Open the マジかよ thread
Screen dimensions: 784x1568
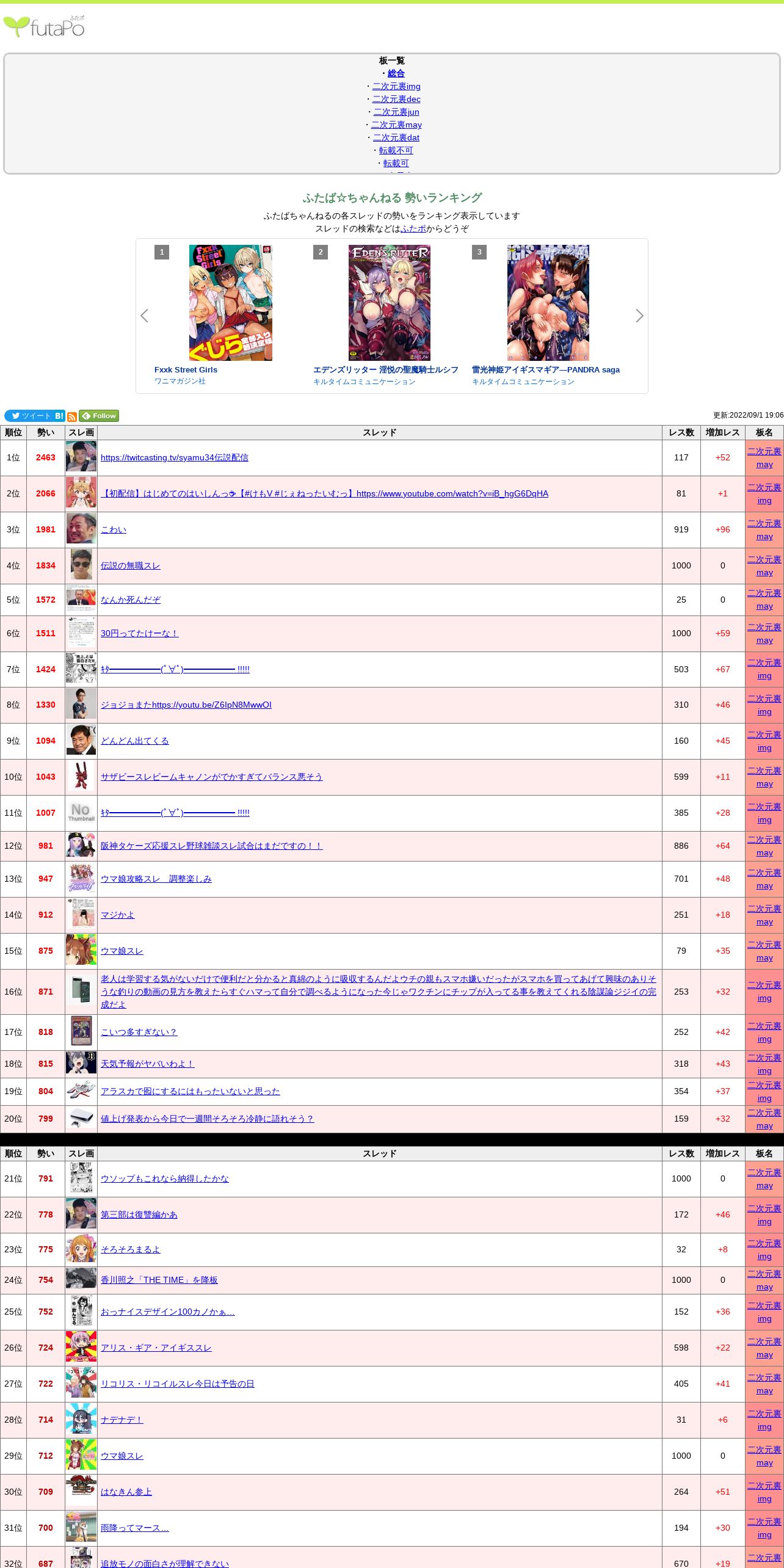coord(118,915)
